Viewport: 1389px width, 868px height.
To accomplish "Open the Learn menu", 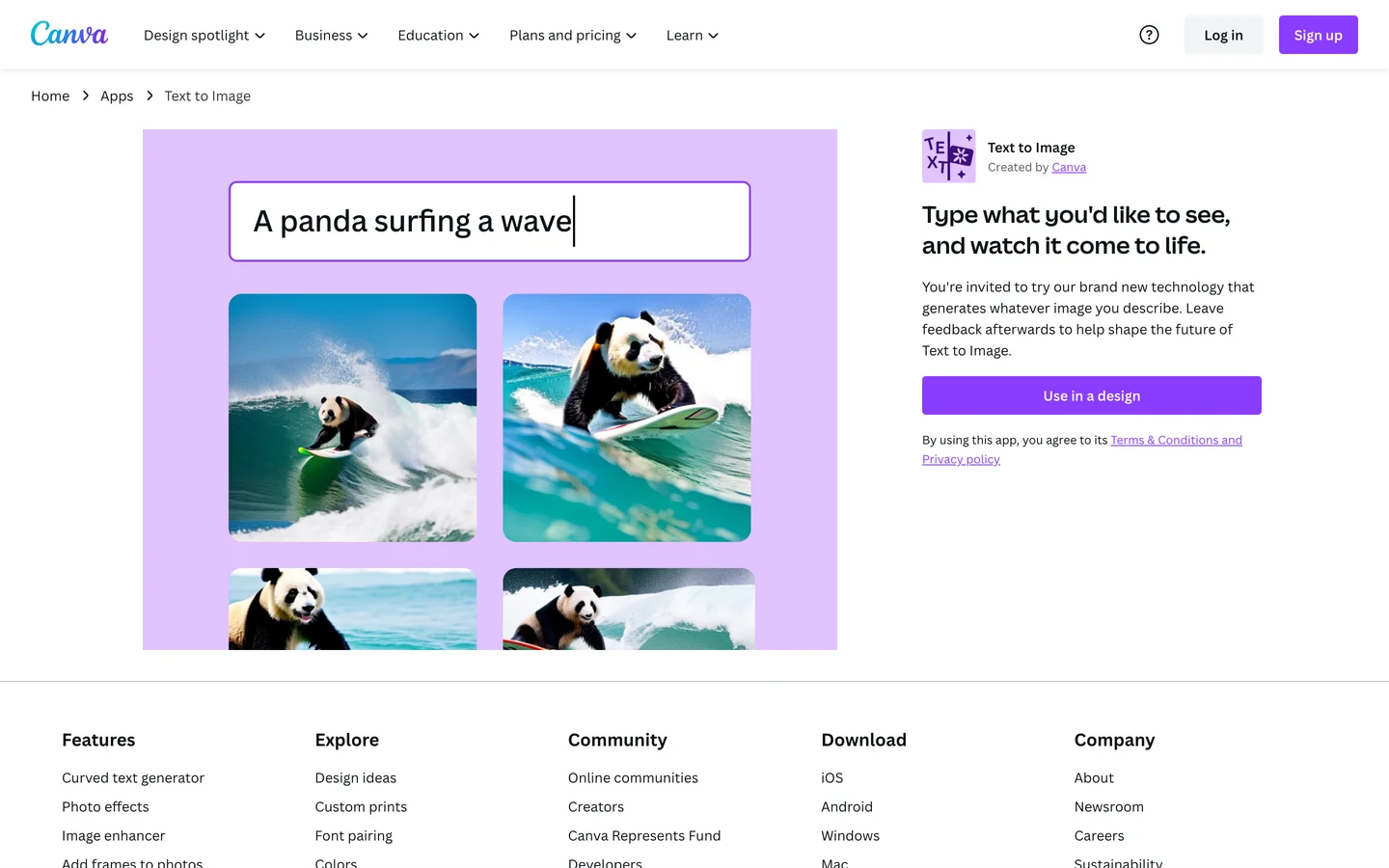I will click(x=693, y=35).
